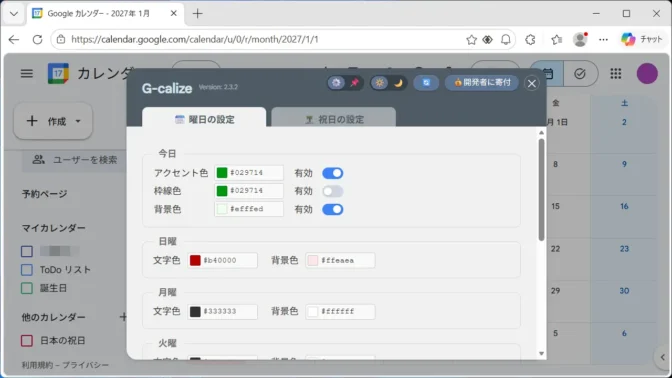Toggle the 日本の祝日 calendar checkbox
Image resolution: width=672 pixels, height=378 pixels.
[x=27, y=341]
